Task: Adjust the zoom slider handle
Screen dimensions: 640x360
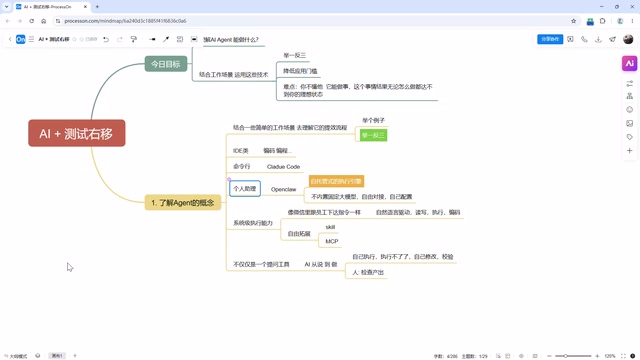Action: (x=566, y=356)
